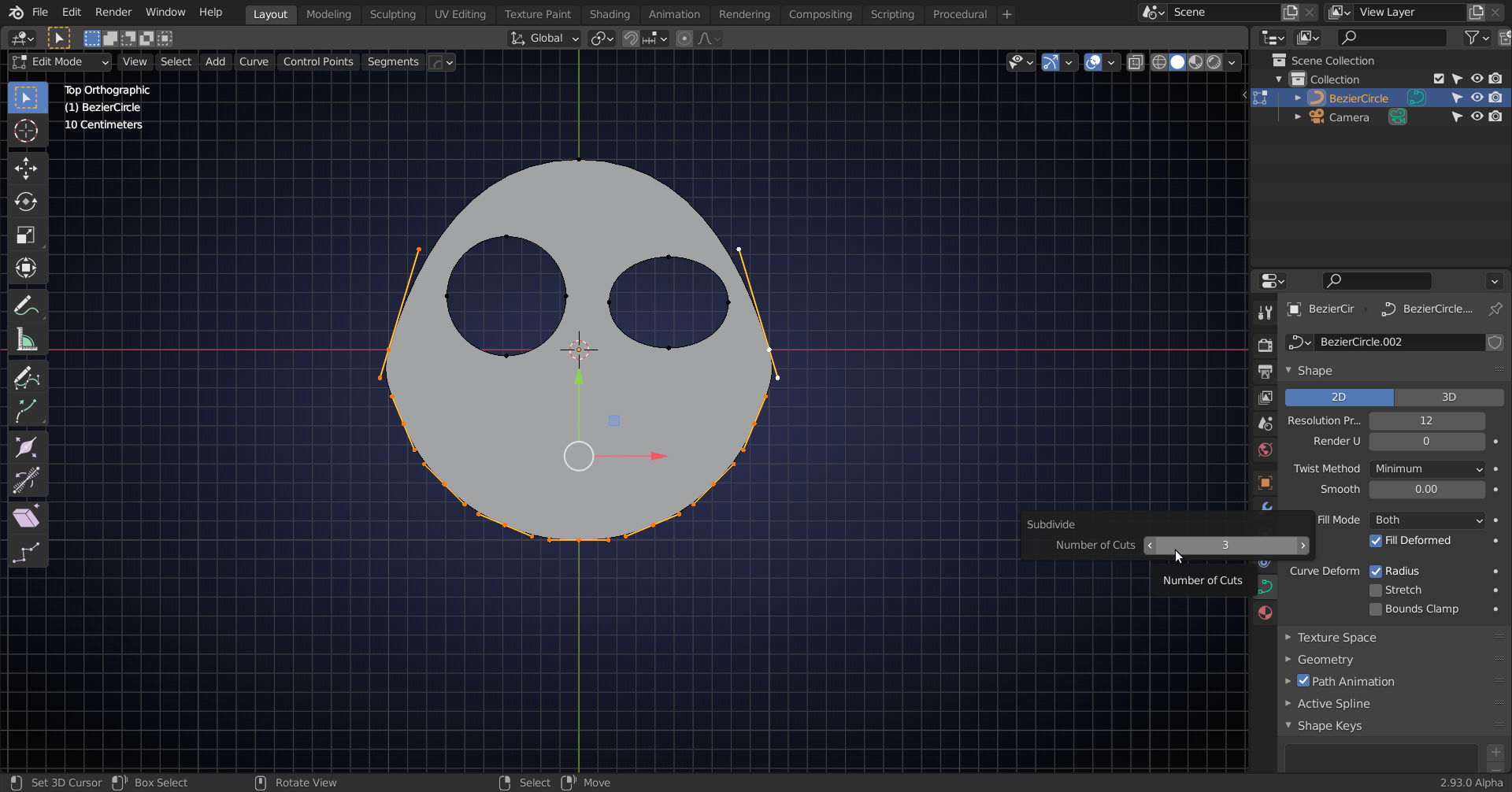Choose the Annotate tool

26,305
